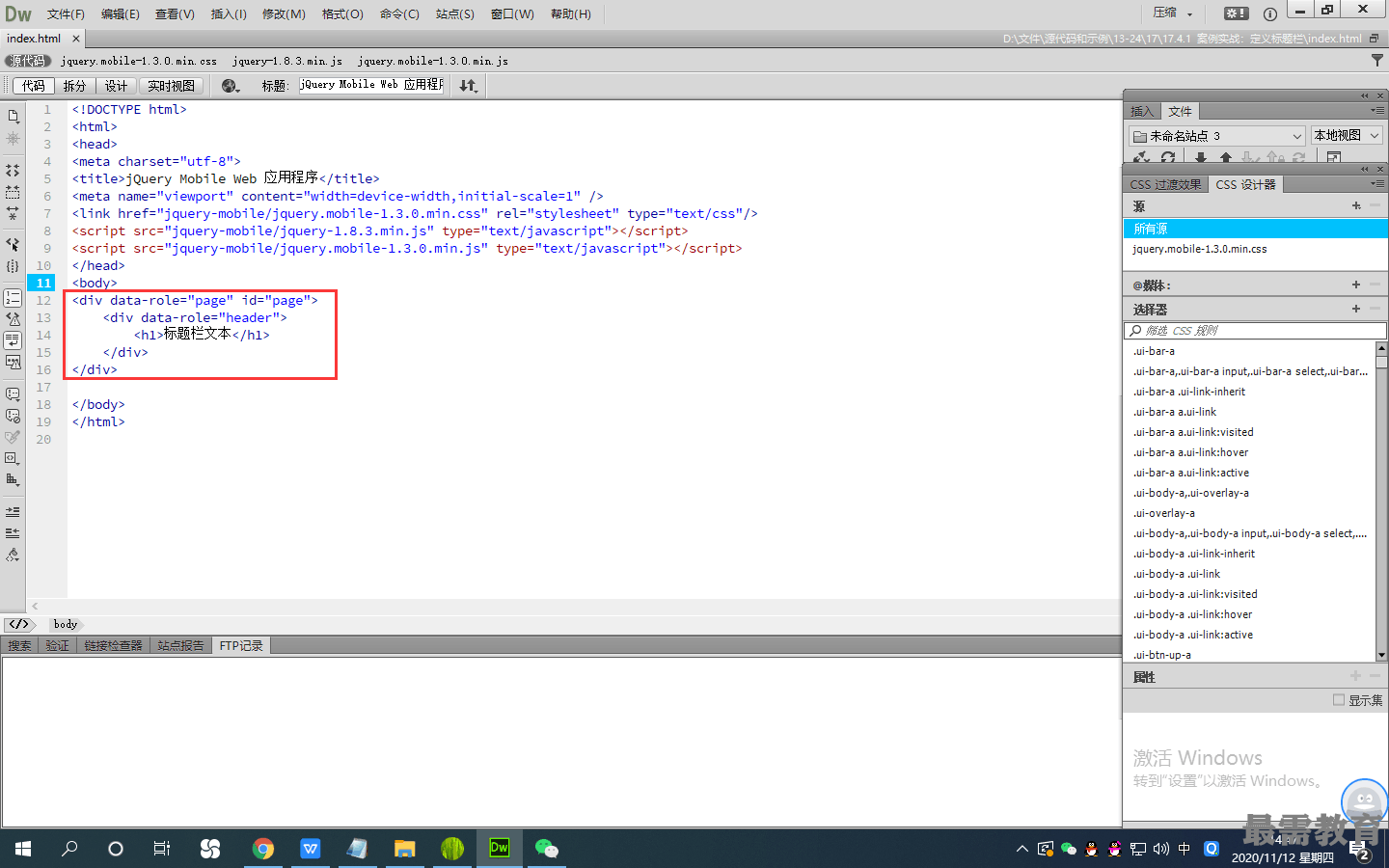1389x868 pixels.
Task: Click body tag in tag selector
Action: [x=66, y=624]
